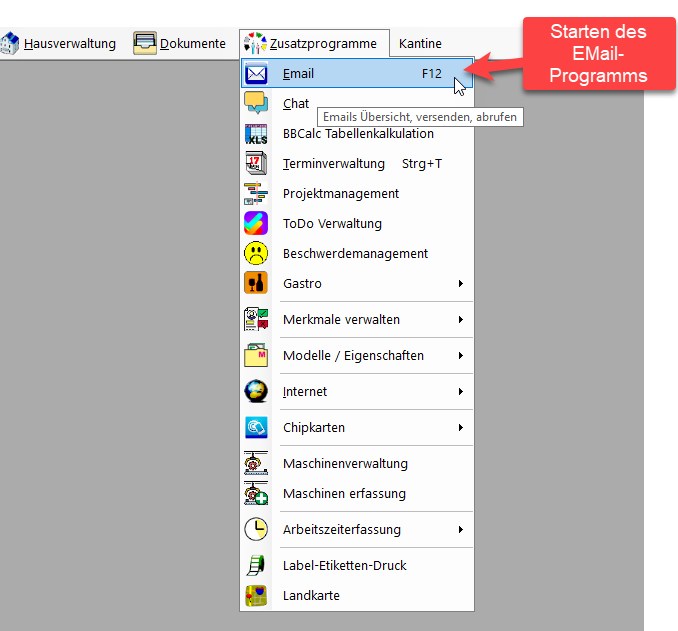This screenshot has width=678, height=631.
Task: Open the Landkarte entry
Action: pos(357,596)
